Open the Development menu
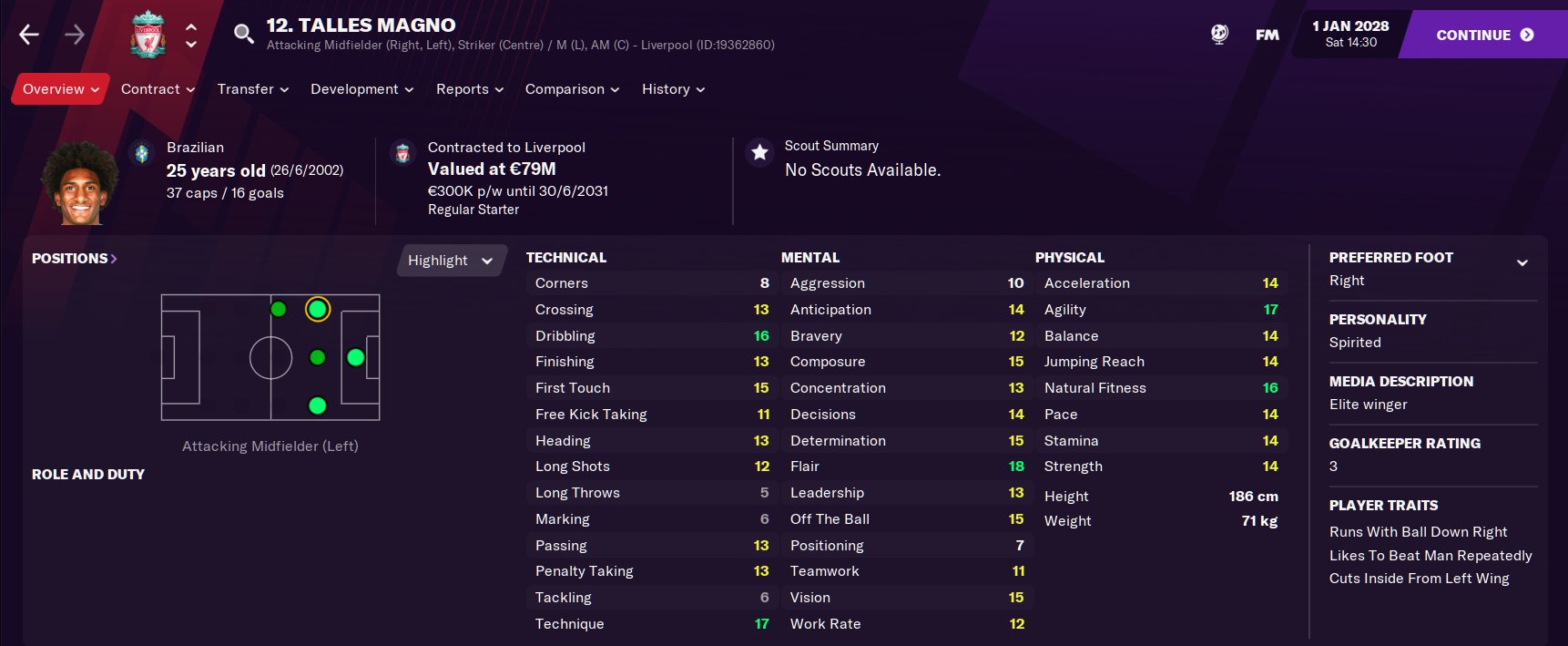Viewport: 1568px width, 646px height. click(x=361, y=89)
